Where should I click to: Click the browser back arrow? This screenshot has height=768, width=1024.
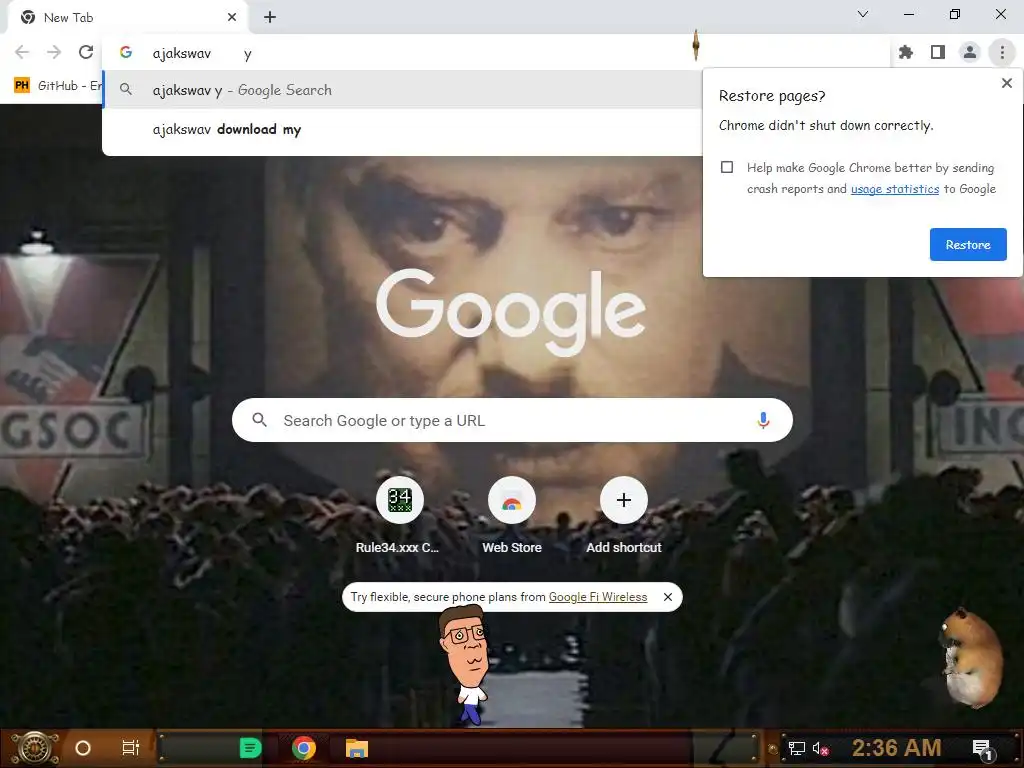pyautogui.click(x=22, y=52)
